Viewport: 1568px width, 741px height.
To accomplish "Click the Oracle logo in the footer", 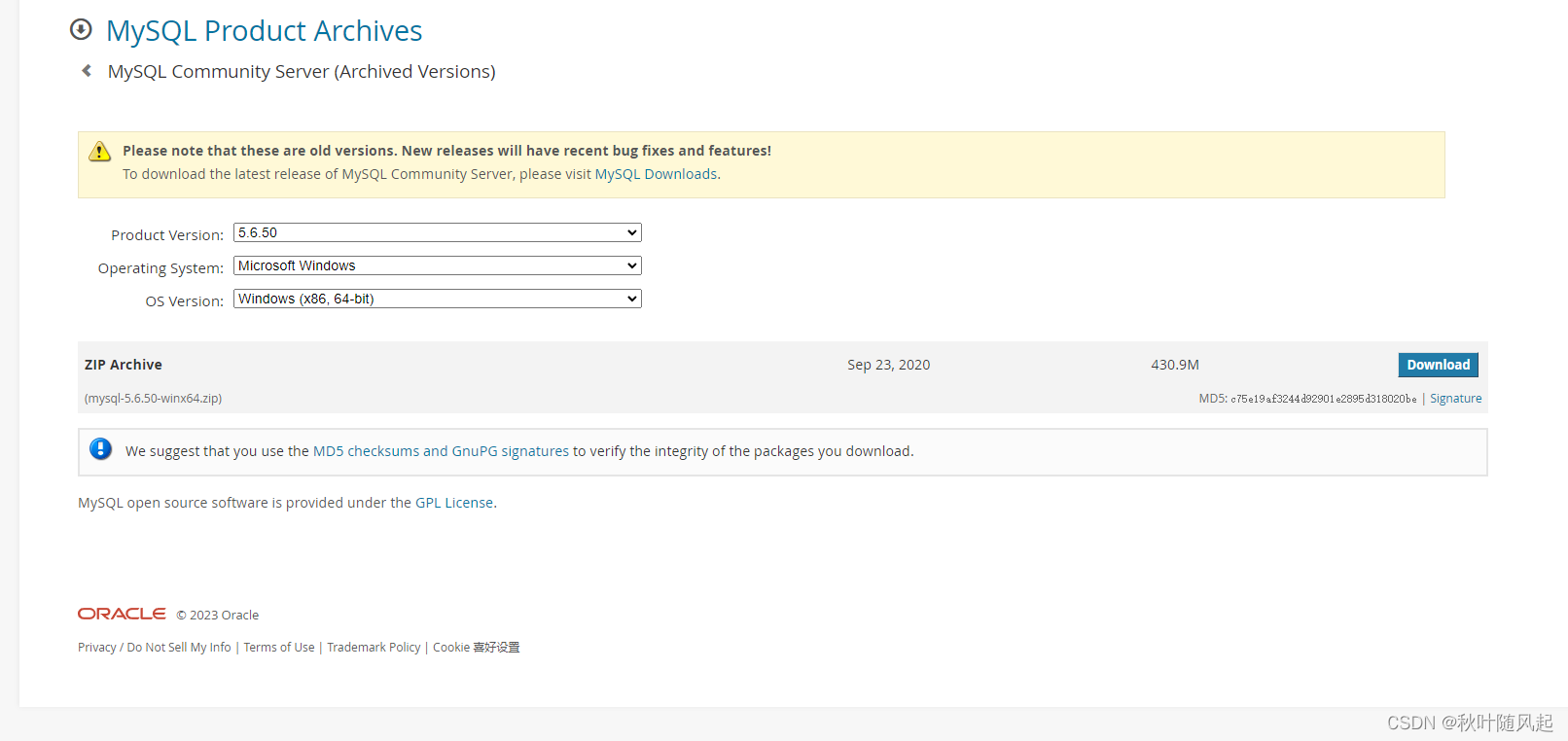I will (122, 614).
